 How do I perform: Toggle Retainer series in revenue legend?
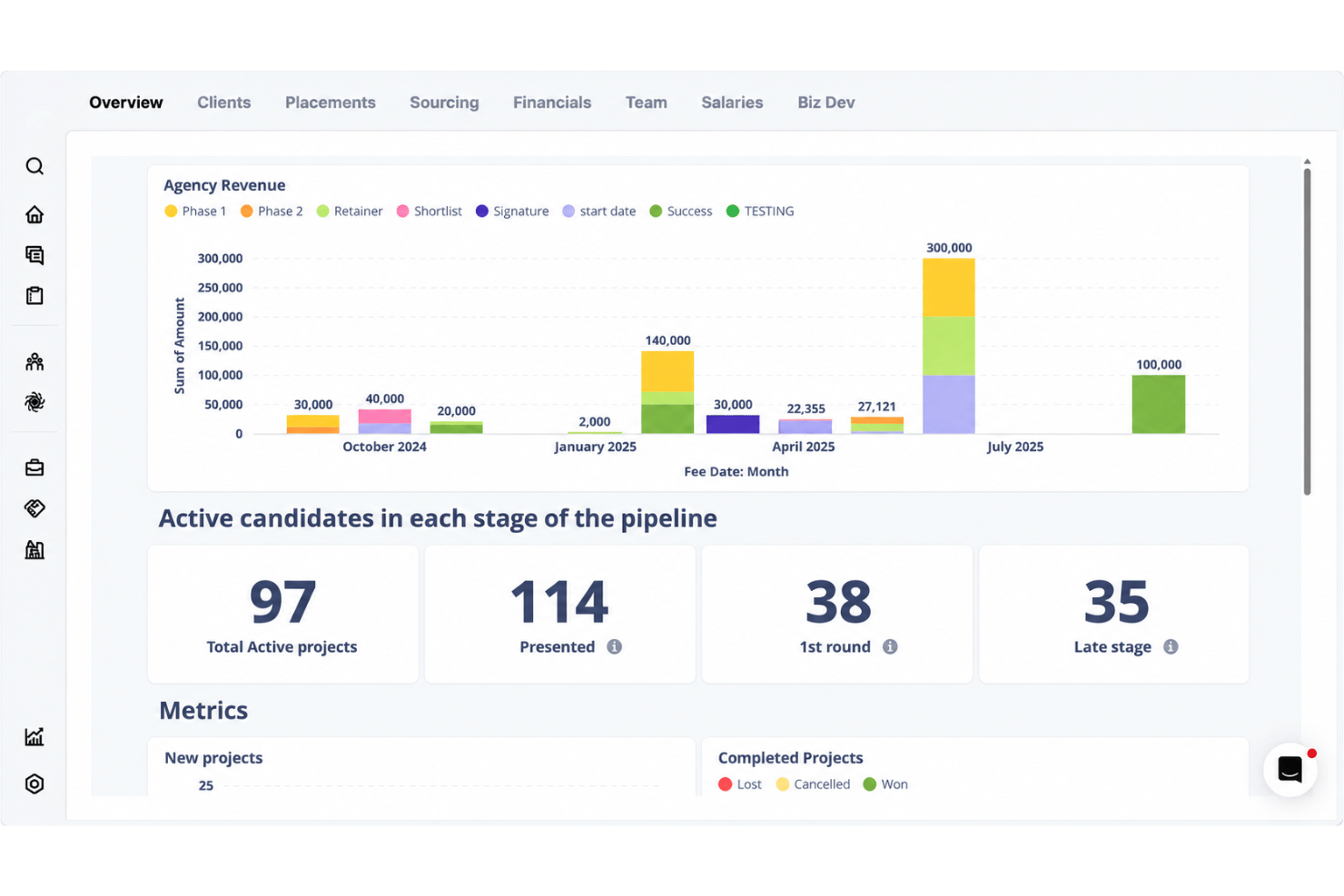[x=350, y=211]
